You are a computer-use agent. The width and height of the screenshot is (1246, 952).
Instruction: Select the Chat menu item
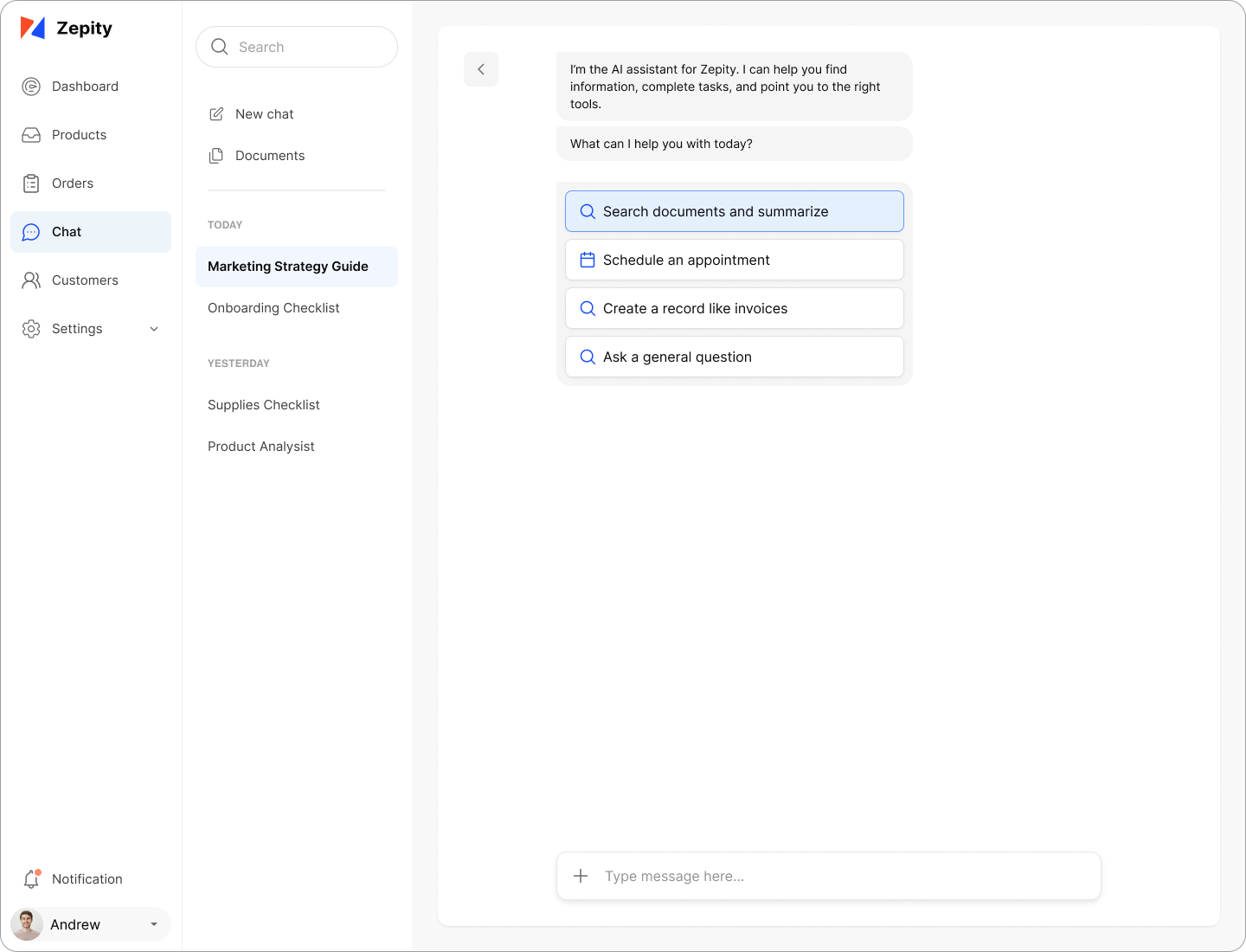(91, 232)
